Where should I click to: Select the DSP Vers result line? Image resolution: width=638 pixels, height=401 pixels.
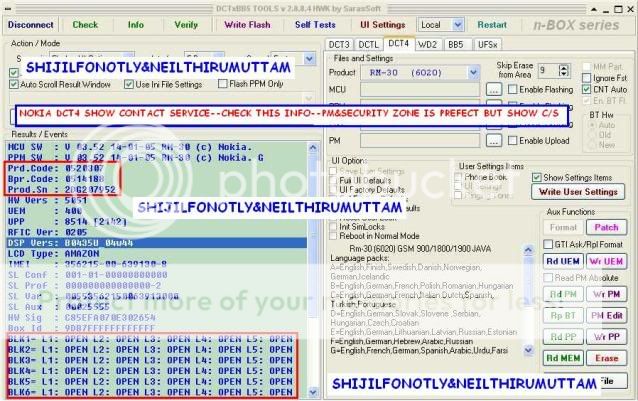tap(157, 243)
